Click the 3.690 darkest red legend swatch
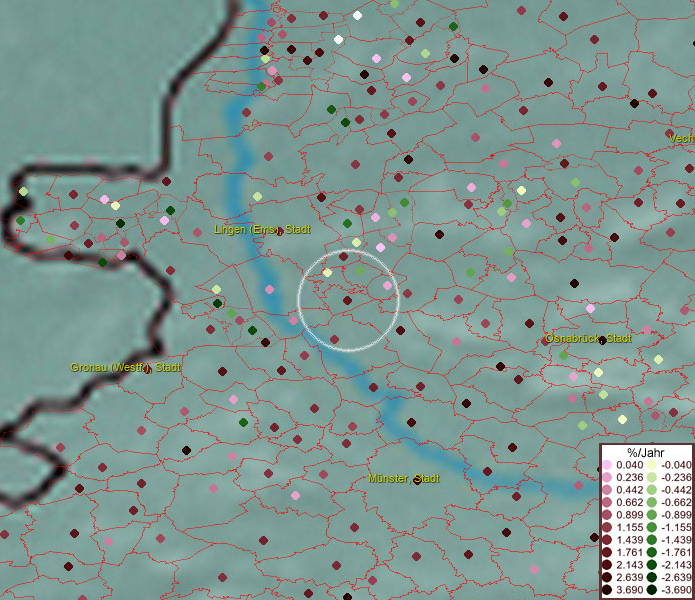 (607, 590)
